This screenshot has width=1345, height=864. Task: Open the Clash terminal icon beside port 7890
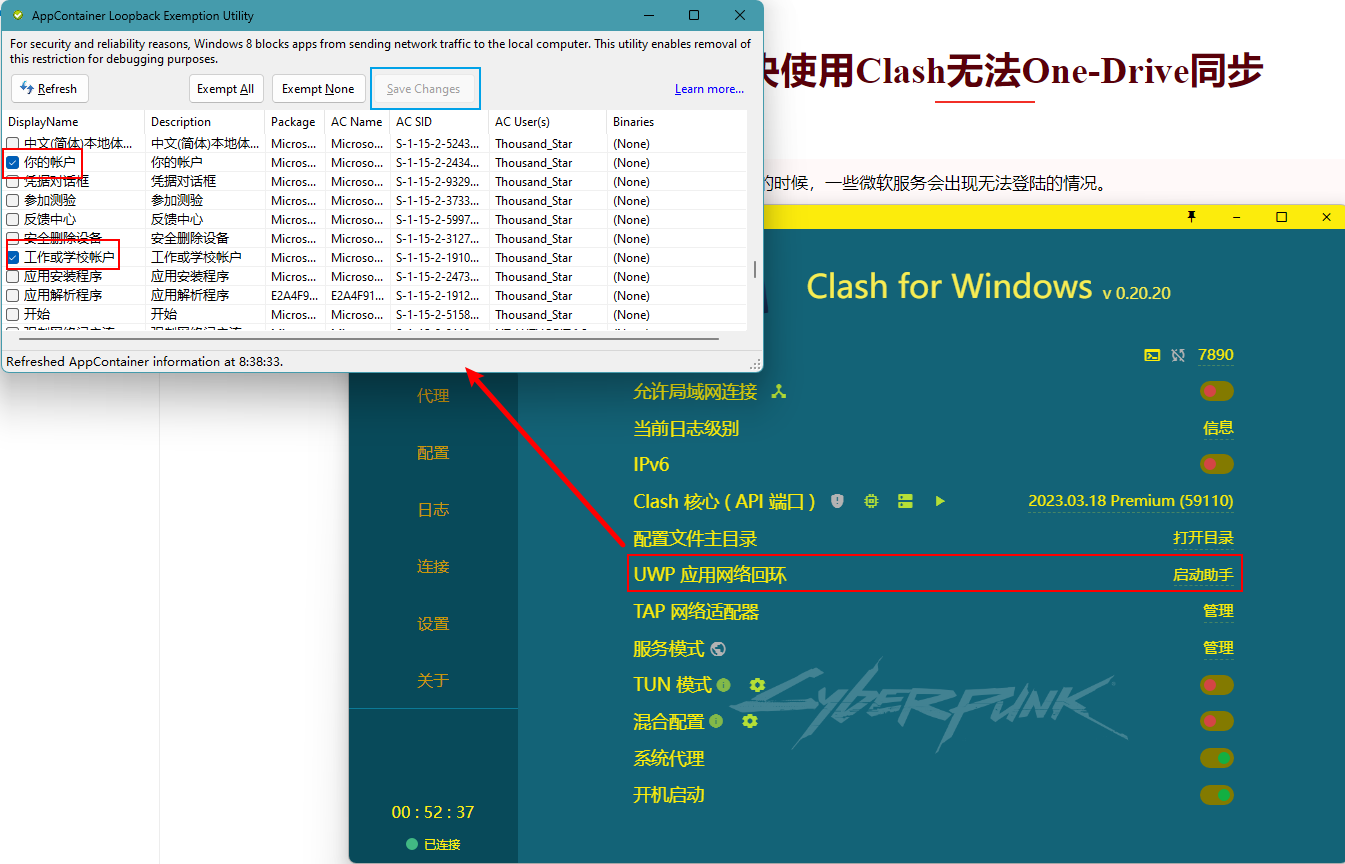click(x=1152, y=355)
